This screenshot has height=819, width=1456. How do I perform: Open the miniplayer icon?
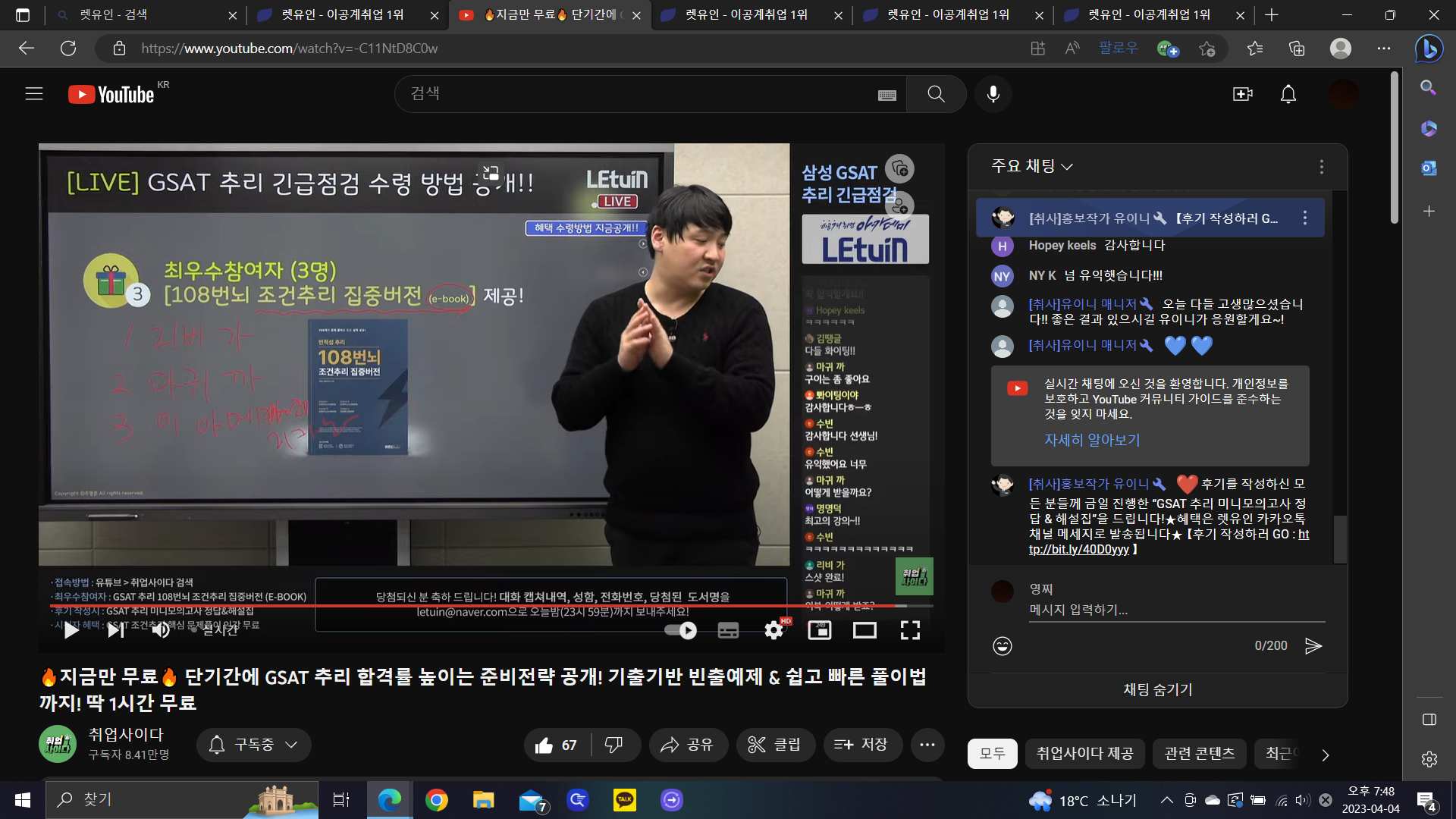pos(820,630)
